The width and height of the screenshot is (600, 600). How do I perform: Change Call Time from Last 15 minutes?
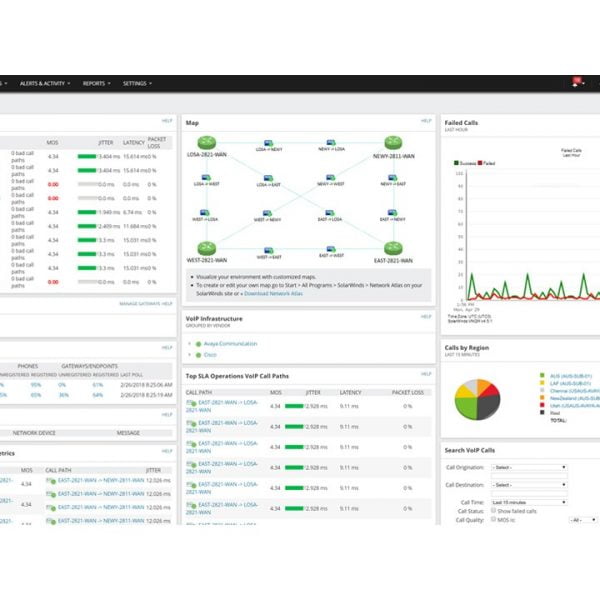528,502
